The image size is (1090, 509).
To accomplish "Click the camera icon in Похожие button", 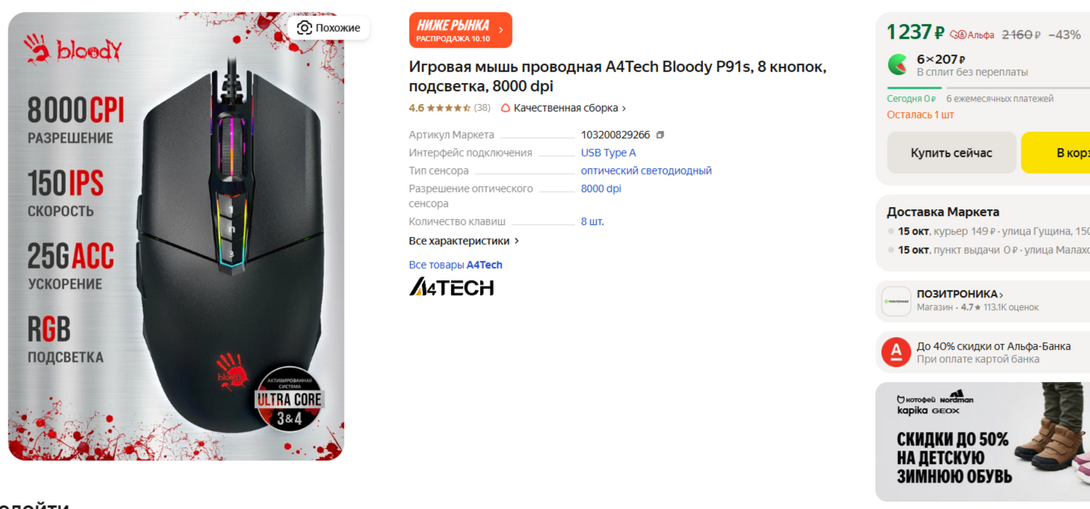I will click(x=304, y=28).
